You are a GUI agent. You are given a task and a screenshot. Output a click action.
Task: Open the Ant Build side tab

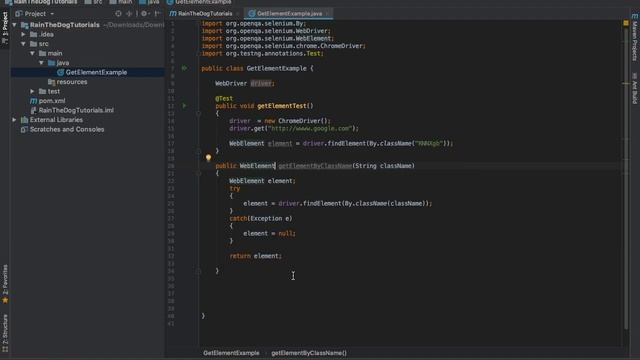tap(635, 89)
